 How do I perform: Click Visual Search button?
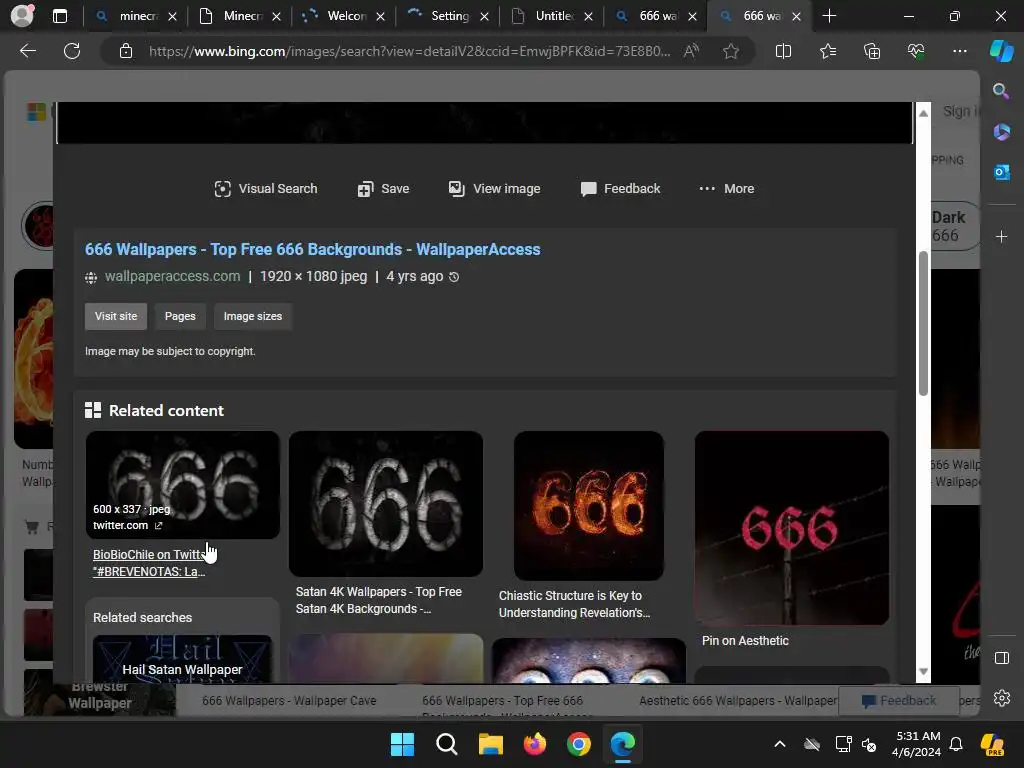pos(266,189)
